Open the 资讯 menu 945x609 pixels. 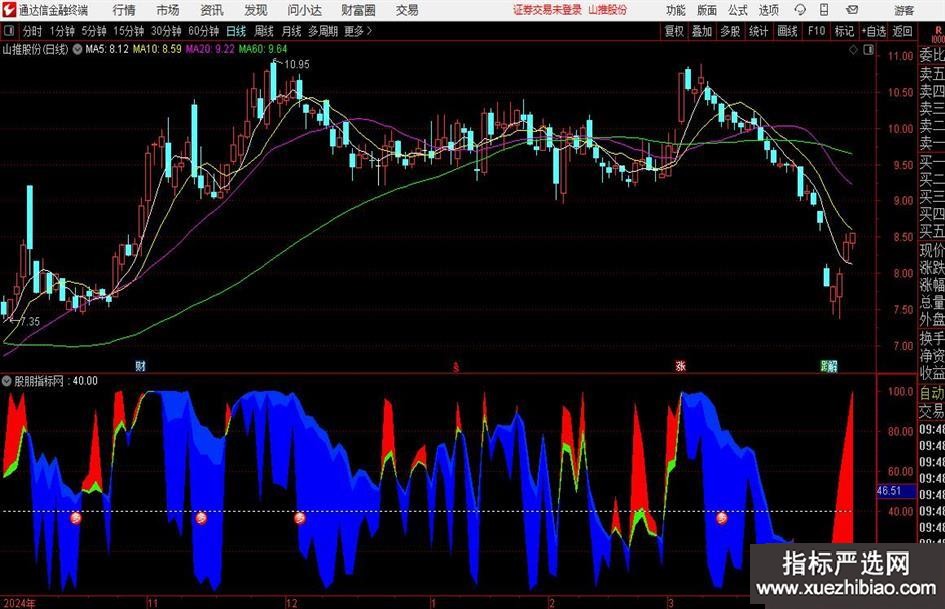212,10
